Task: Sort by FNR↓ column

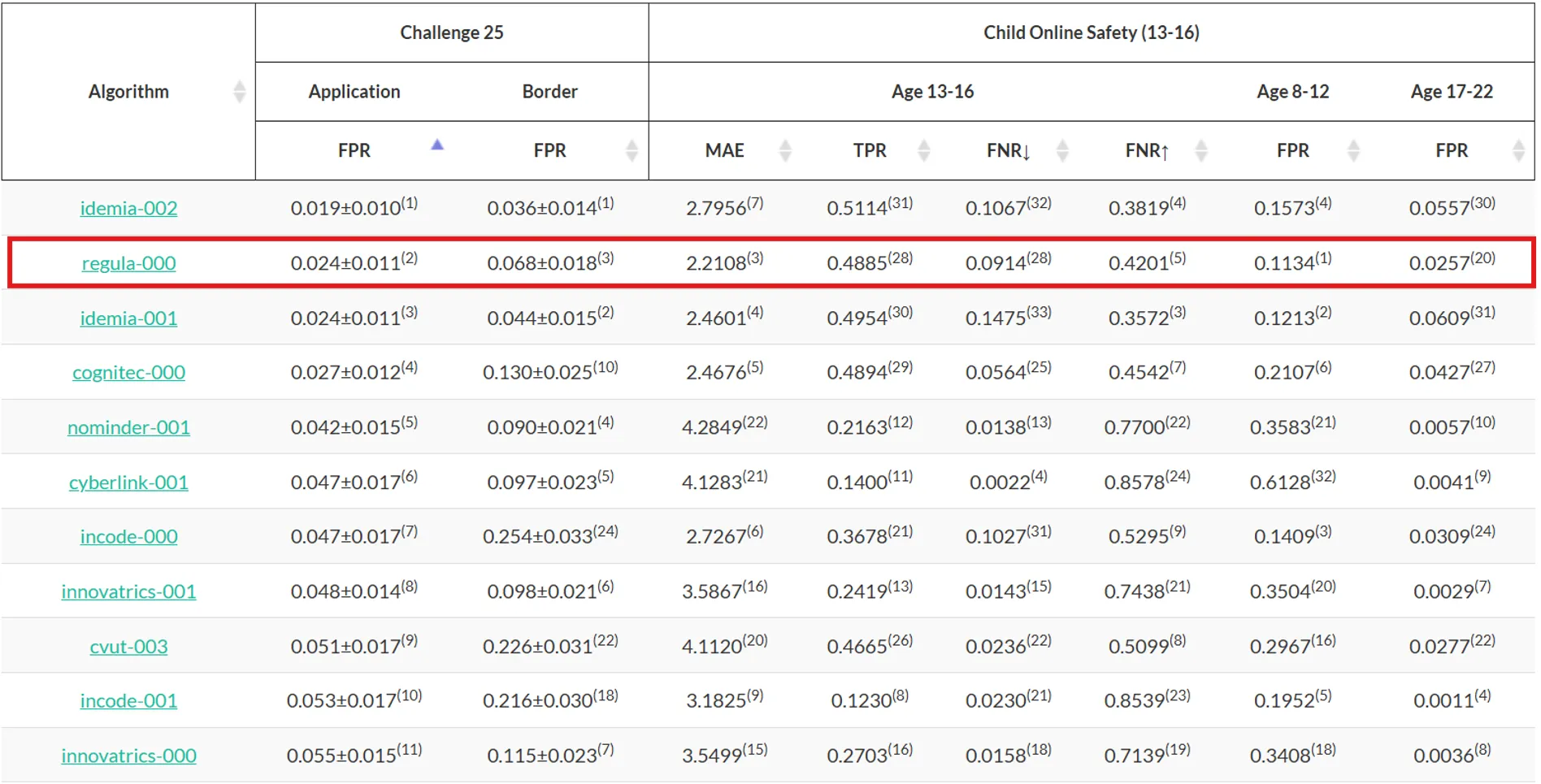Action: [x=1062, y=149]
